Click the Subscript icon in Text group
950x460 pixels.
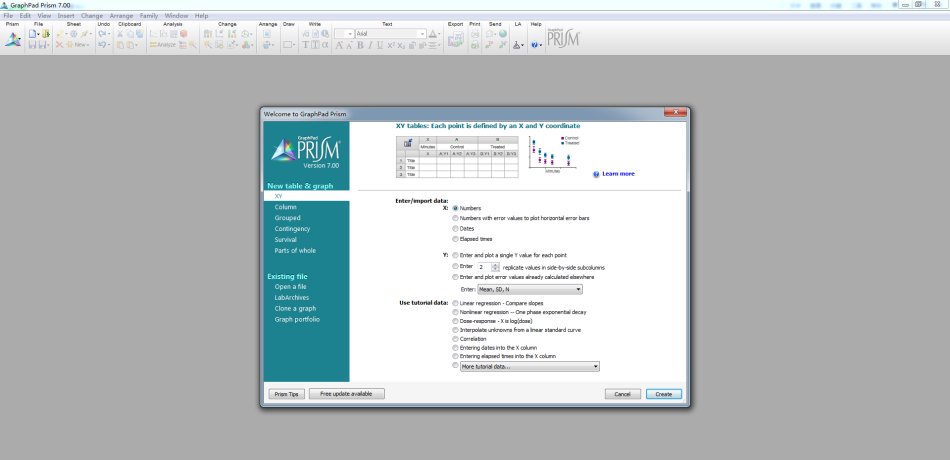[401, 45]
